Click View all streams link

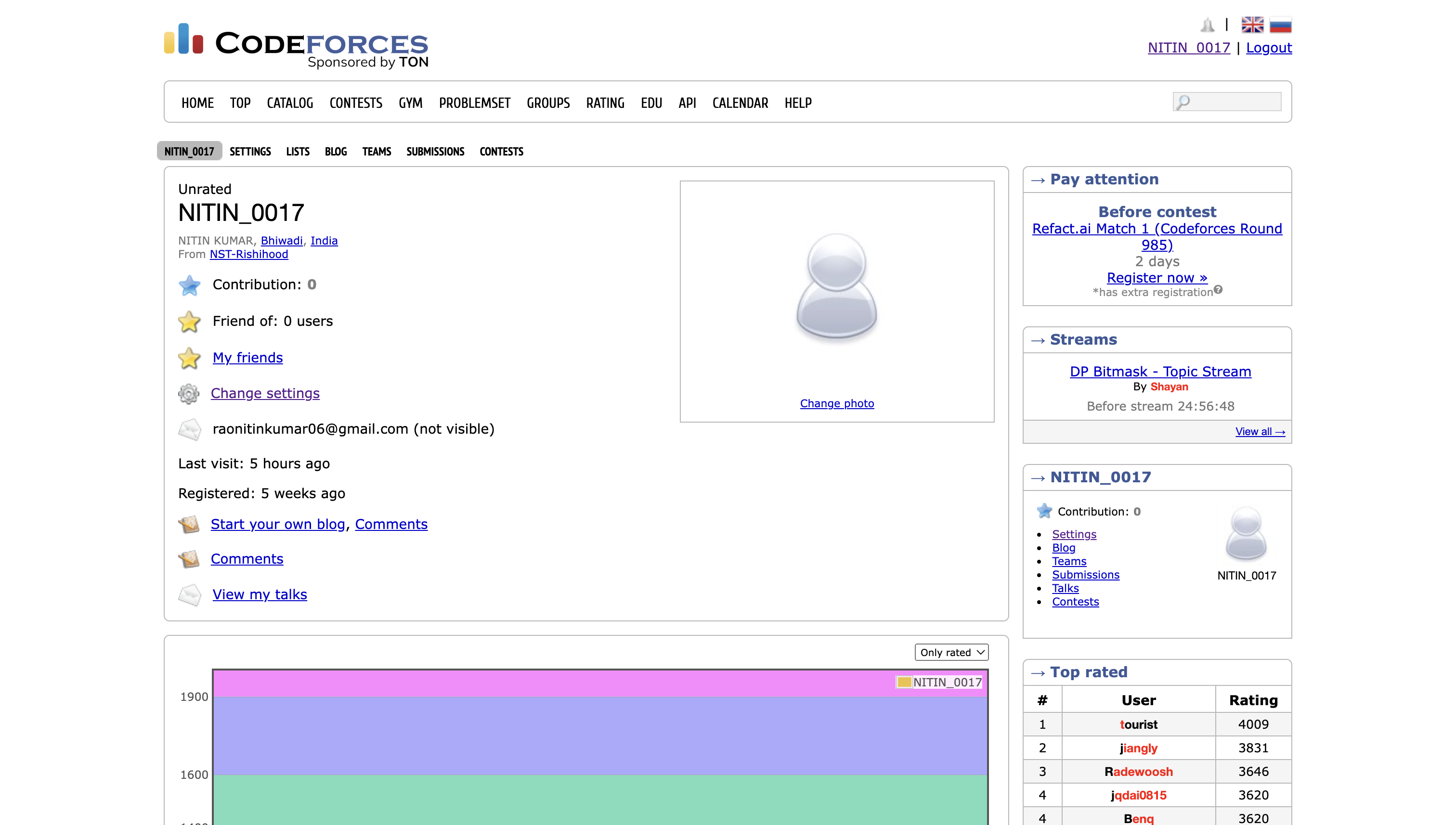click(x=1260, y=432)
